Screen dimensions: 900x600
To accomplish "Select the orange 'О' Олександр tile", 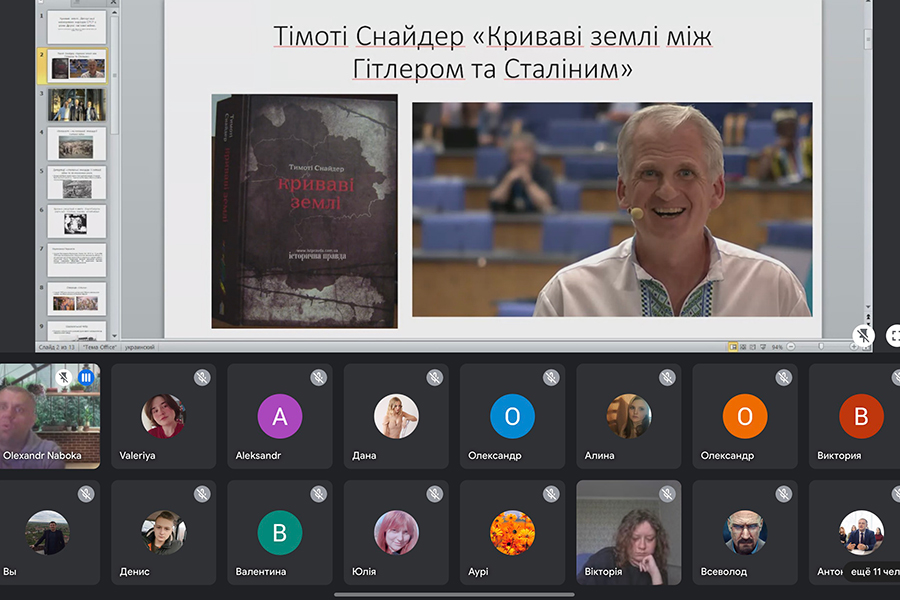I will tap(744, 416).
